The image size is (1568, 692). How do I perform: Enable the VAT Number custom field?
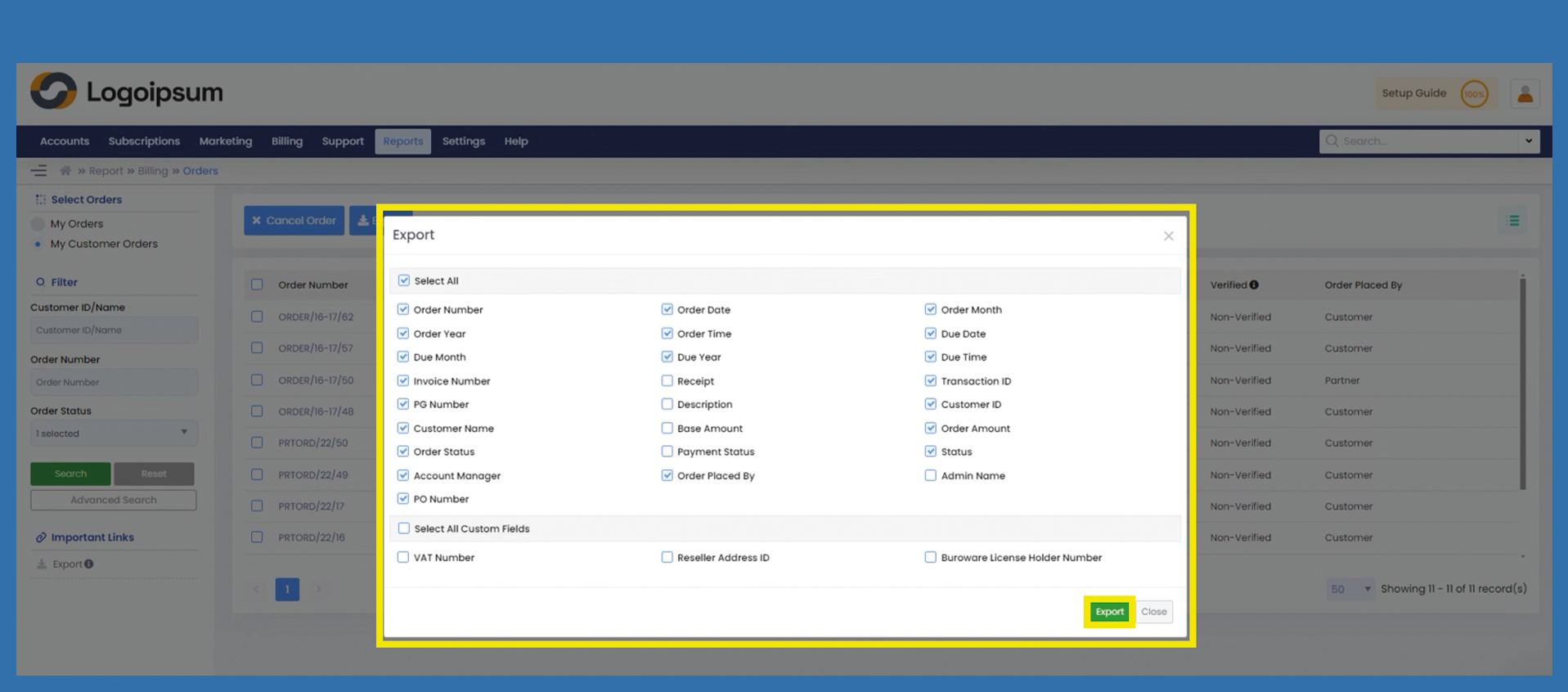point(403,558)
